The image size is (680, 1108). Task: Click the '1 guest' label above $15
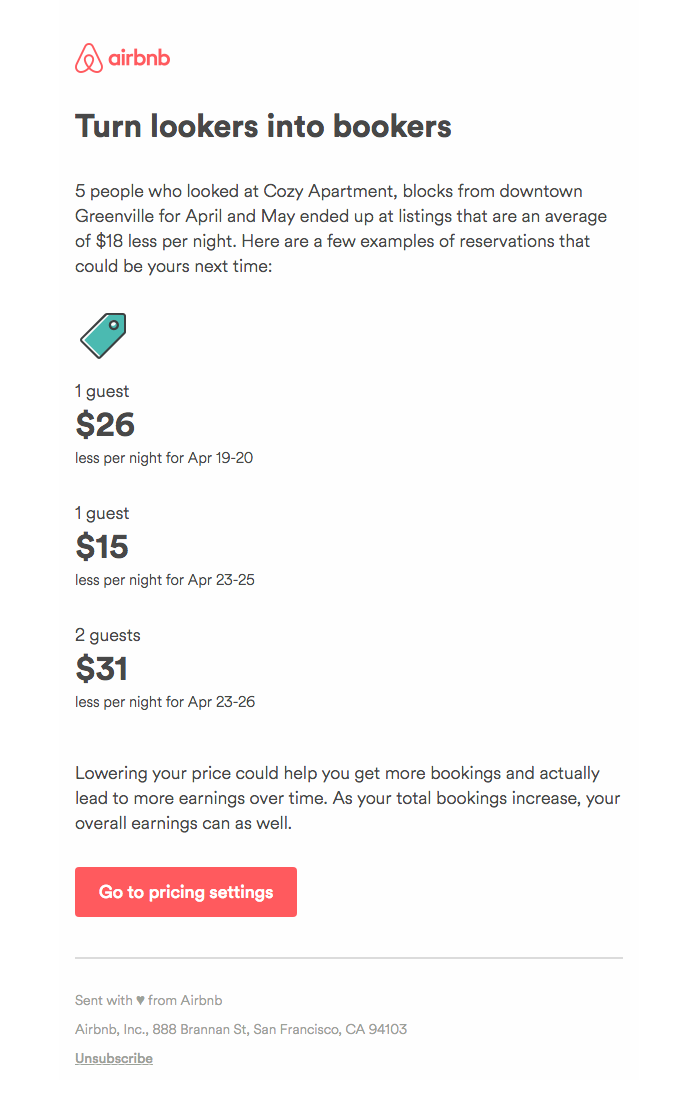click(101, 513)
